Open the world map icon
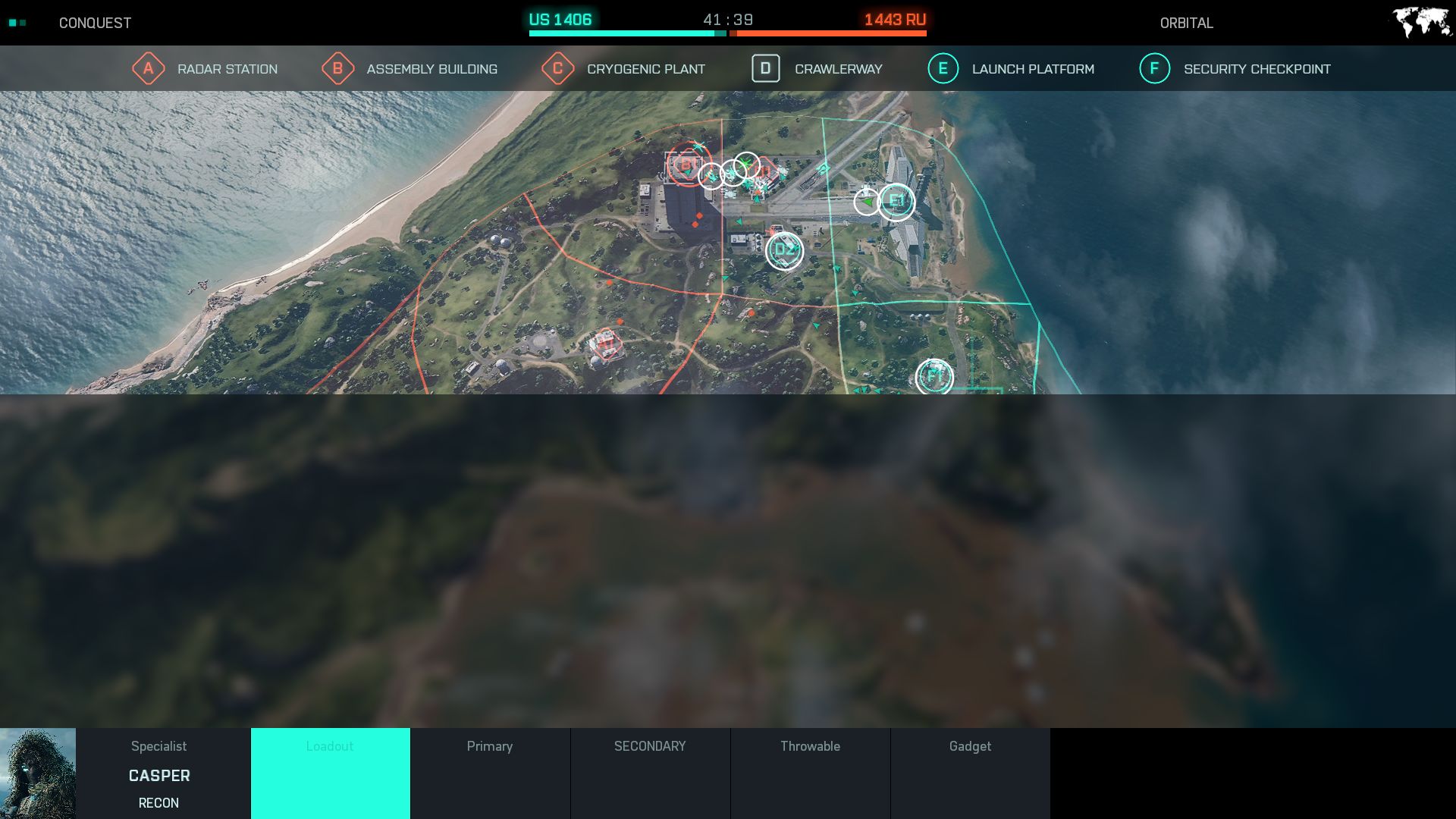The height and width of the screenshot is (819, 1456). [x=1422, y=22]
